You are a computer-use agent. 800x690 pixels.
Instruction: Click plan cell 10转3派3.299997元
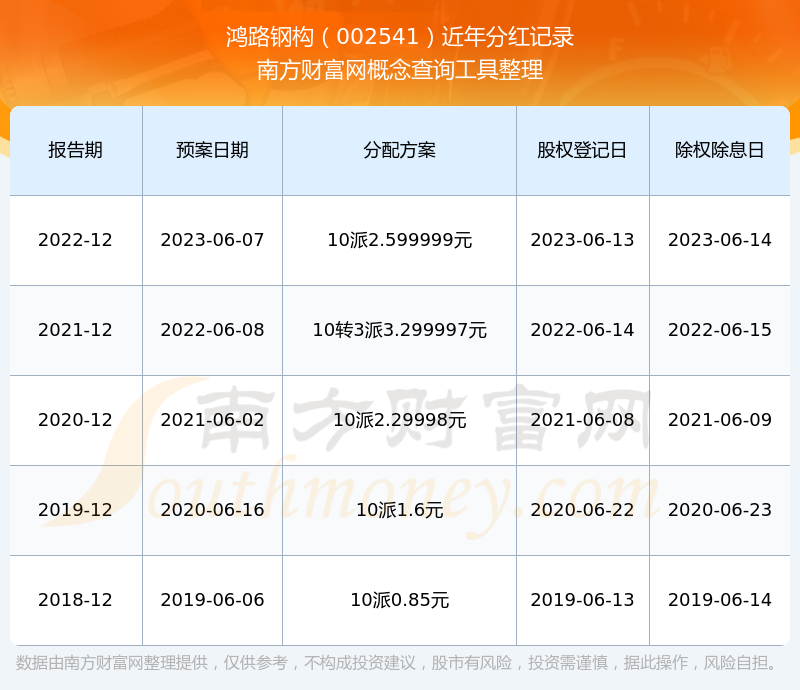[x=399, y=330]
